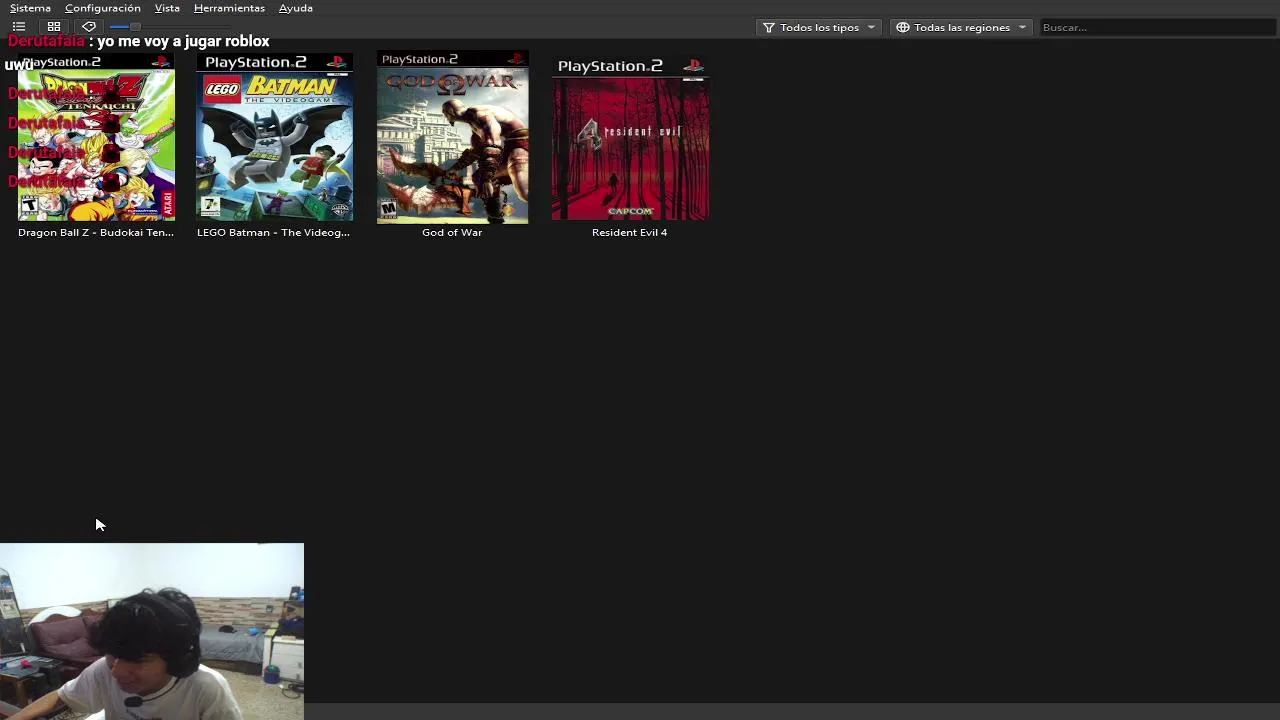The width and height of the screenshot is (1280, 720).
Task: Switch to game list view
Action: point(19,27)
